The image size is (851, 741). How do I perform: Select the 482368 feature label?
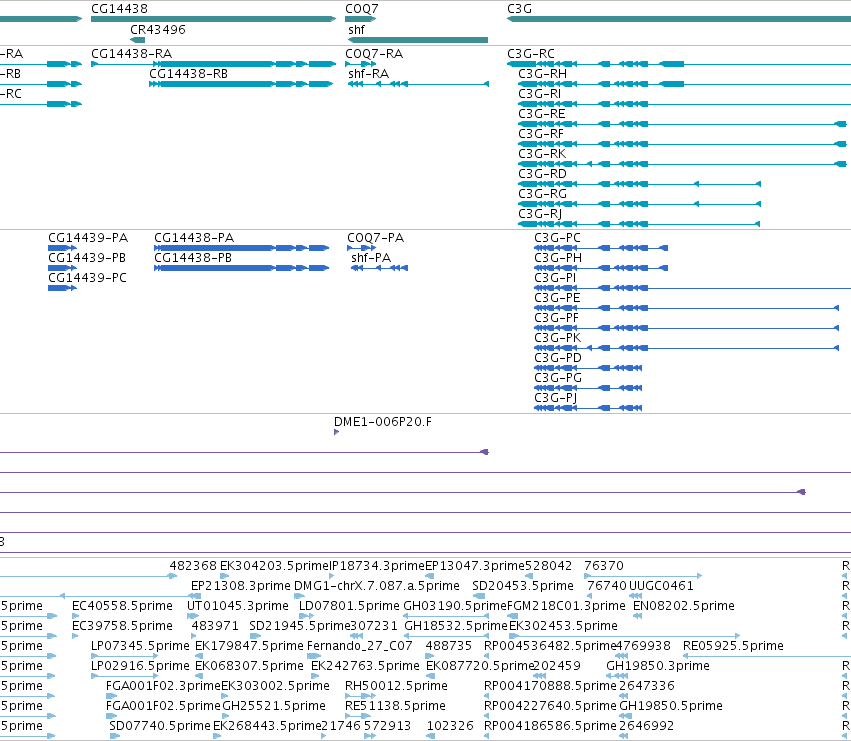point(193,566)
